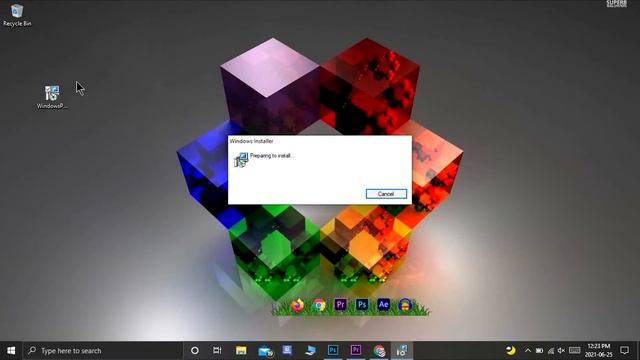Switch to the installer taskbar icon
The height and width of the screenshot is (360, 640).
click(x=402, y=351)
